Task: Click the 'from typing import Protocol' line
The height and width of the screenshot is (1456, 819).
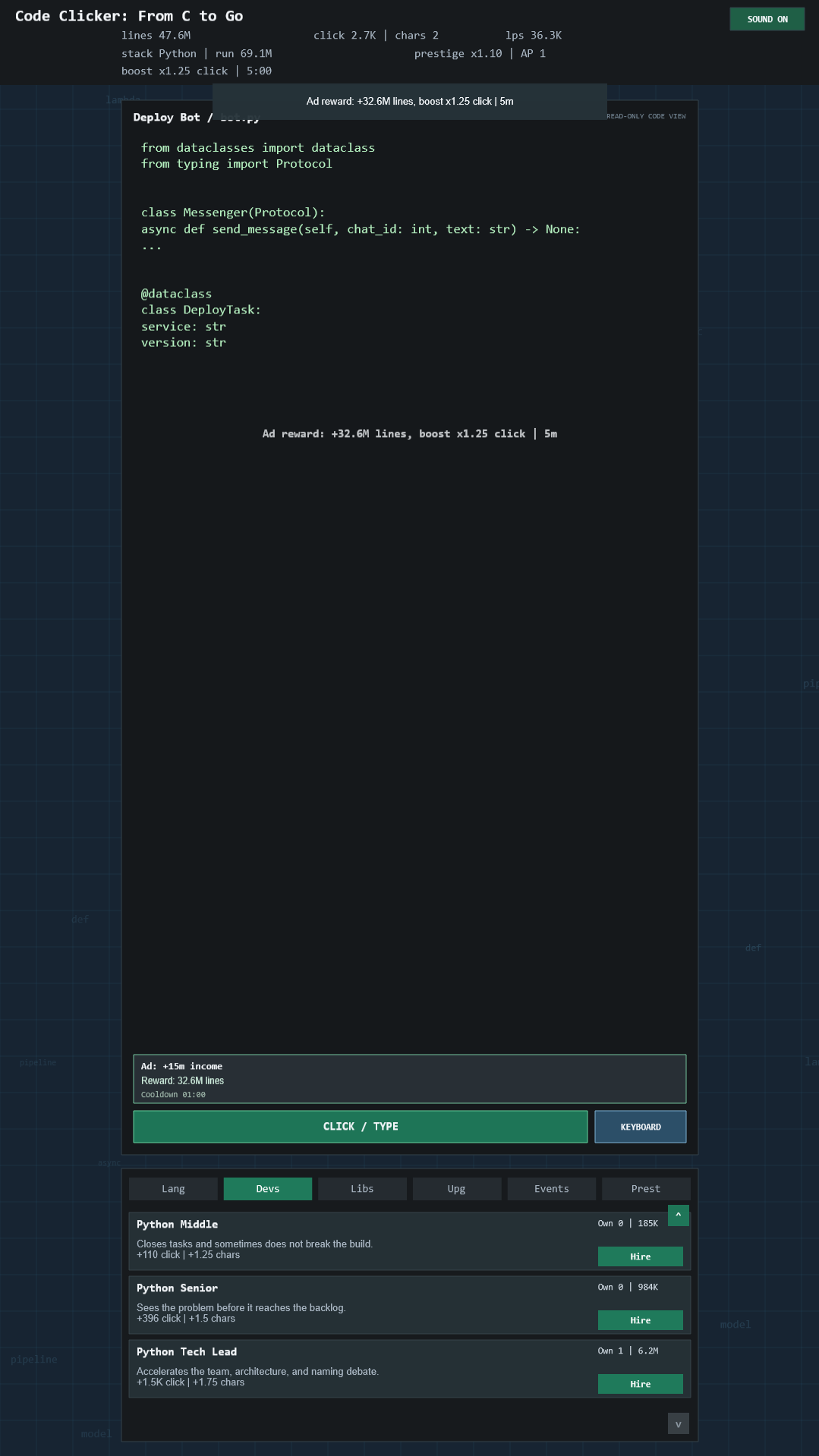Action: [237, 164]
